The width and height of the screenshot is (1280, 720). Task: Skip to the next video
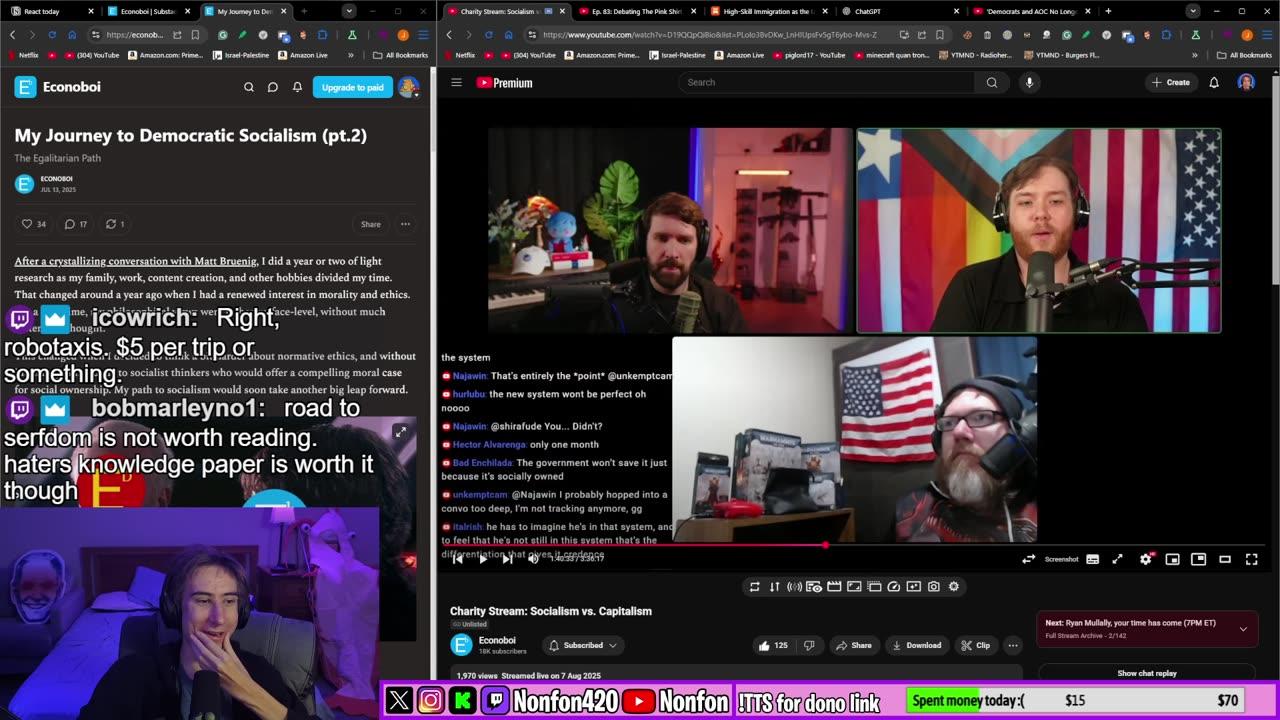coord(507,559)
